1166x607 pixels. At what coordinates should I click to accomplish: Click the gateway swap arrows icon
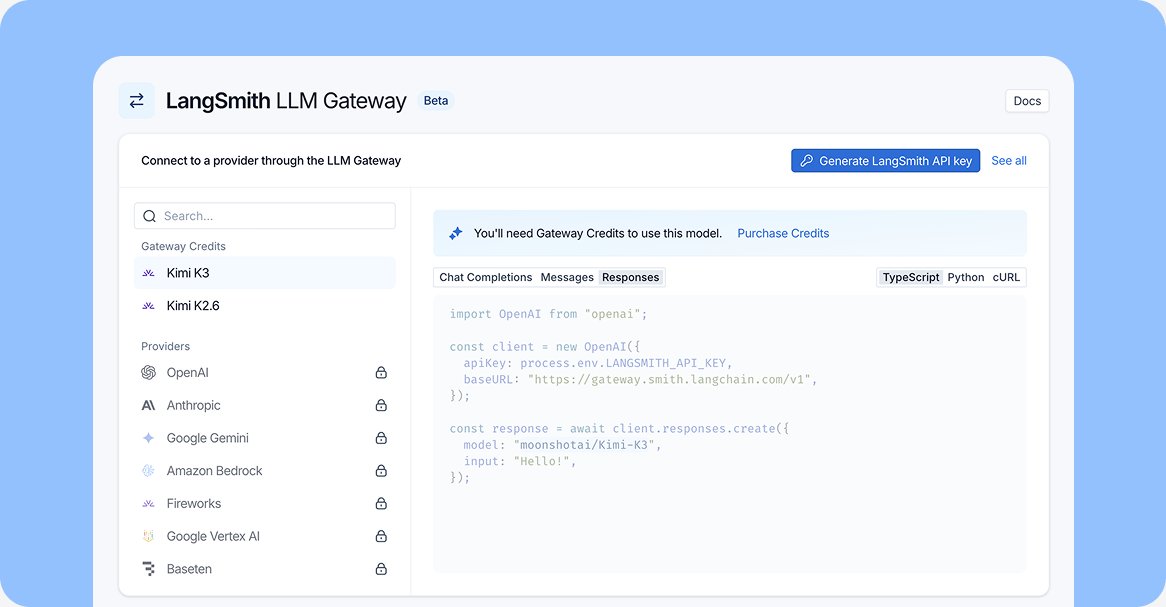click(137, 100)
